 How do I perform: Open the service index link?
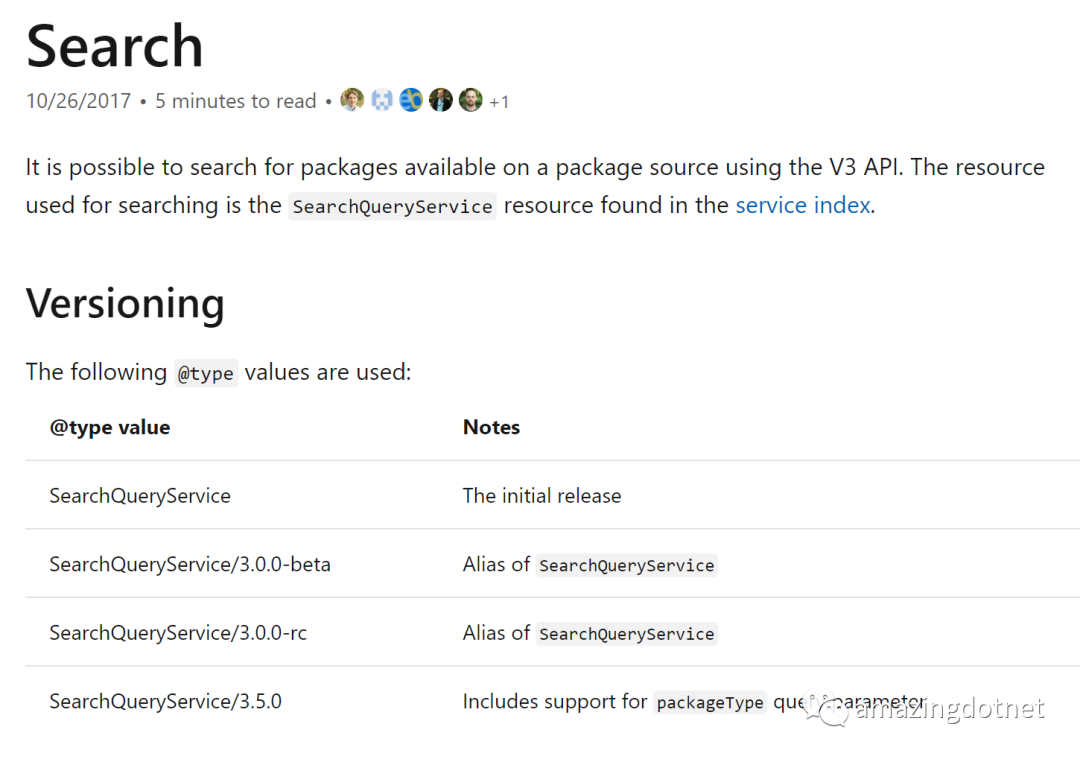[x=802, y=205]
